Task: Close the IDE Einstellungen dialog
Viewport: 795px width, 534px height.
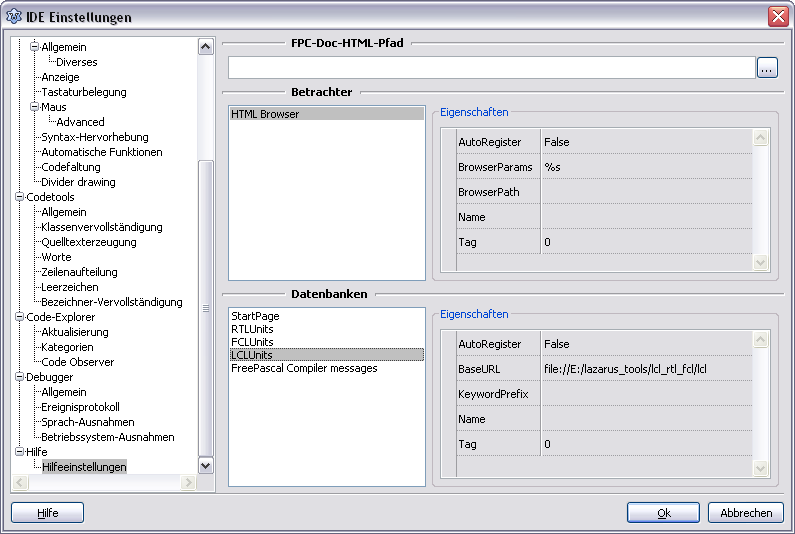Action: [778, 17]
